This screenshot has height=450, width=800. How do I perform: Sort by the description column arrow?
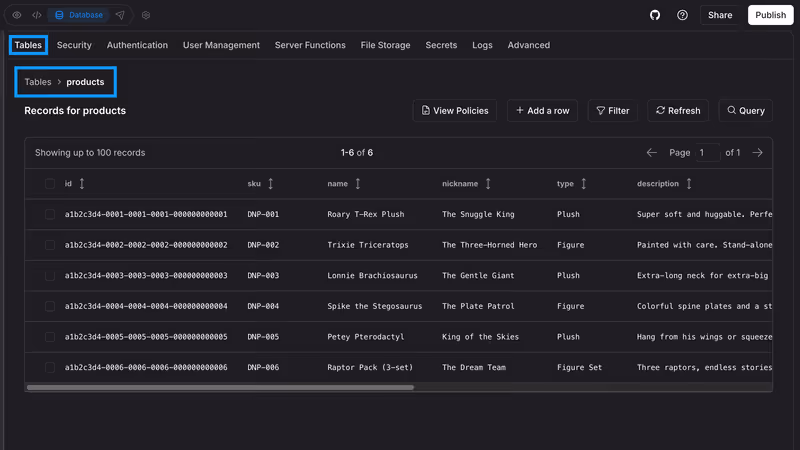point(689,184)
